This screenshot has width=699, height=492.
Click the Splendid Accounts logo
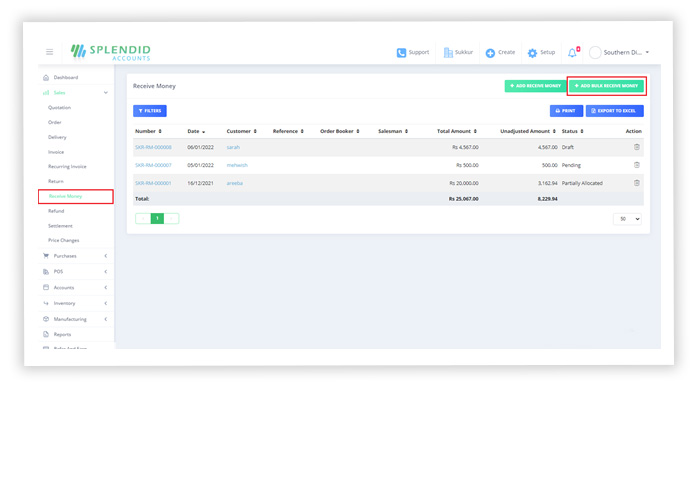(111, 52)
